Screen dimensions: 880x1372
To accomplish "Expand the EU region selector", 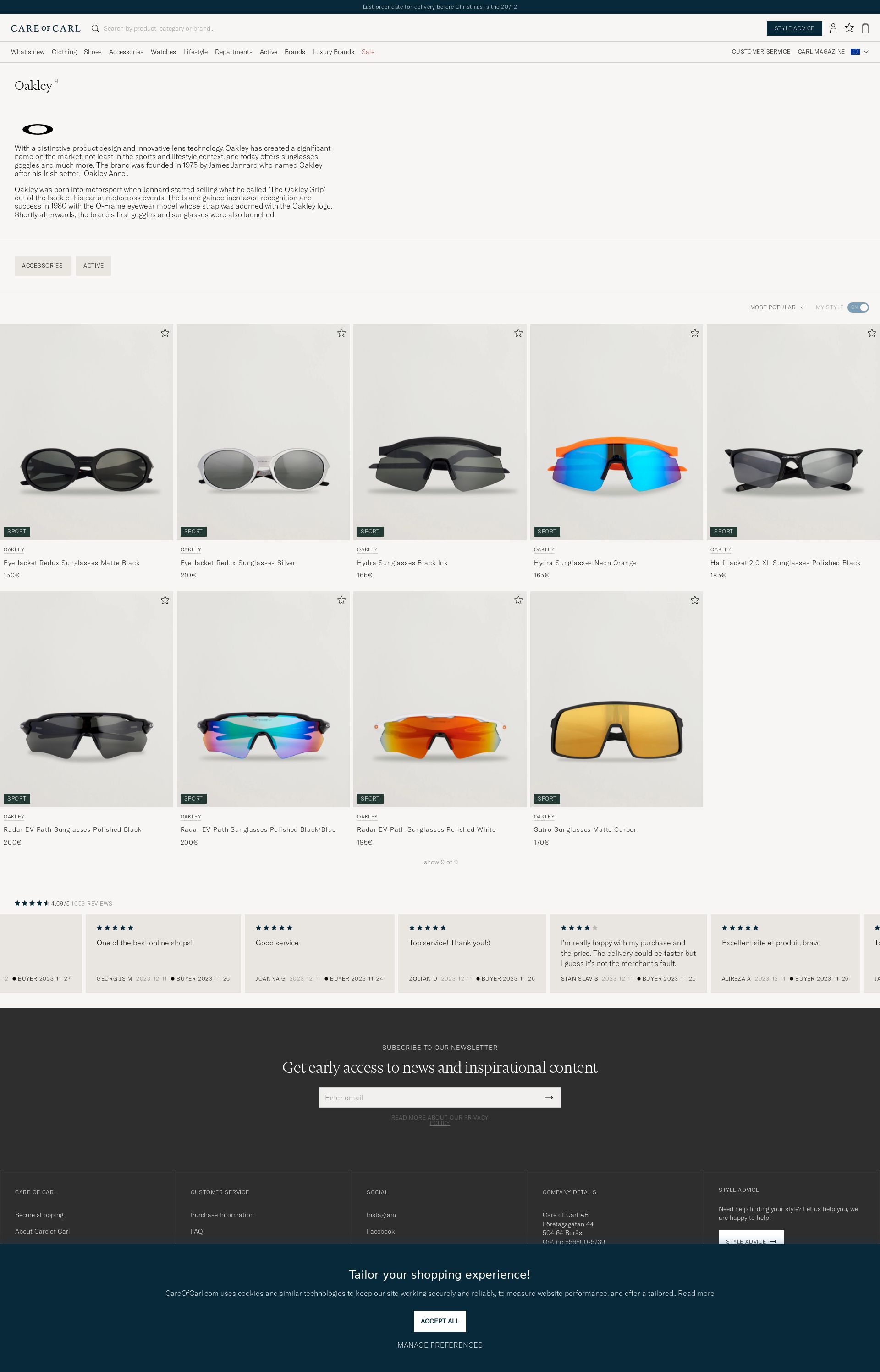I will click(859, 51).
